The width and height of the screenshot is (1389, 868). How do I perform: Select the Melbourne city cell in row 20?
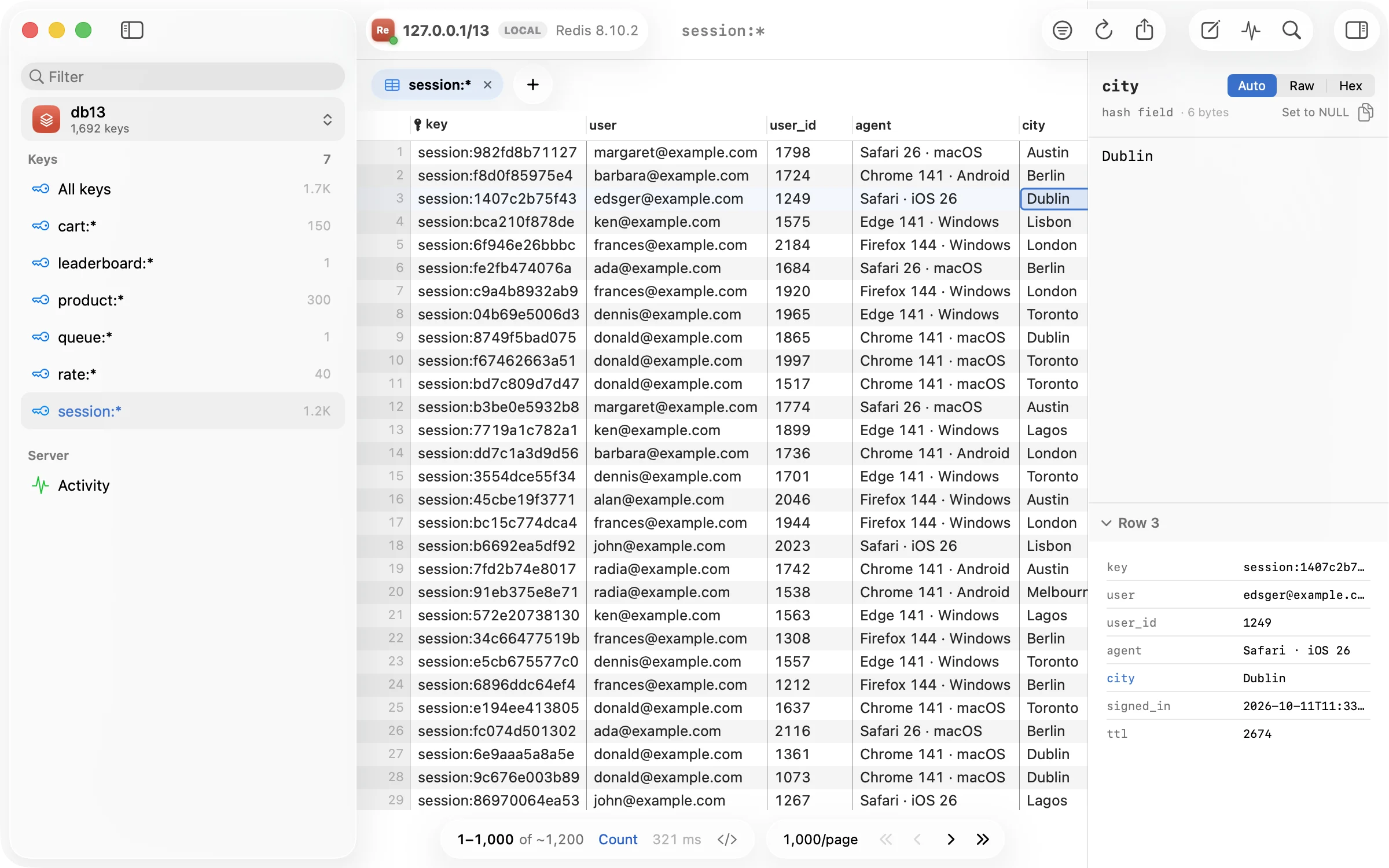pos(1053,592)
